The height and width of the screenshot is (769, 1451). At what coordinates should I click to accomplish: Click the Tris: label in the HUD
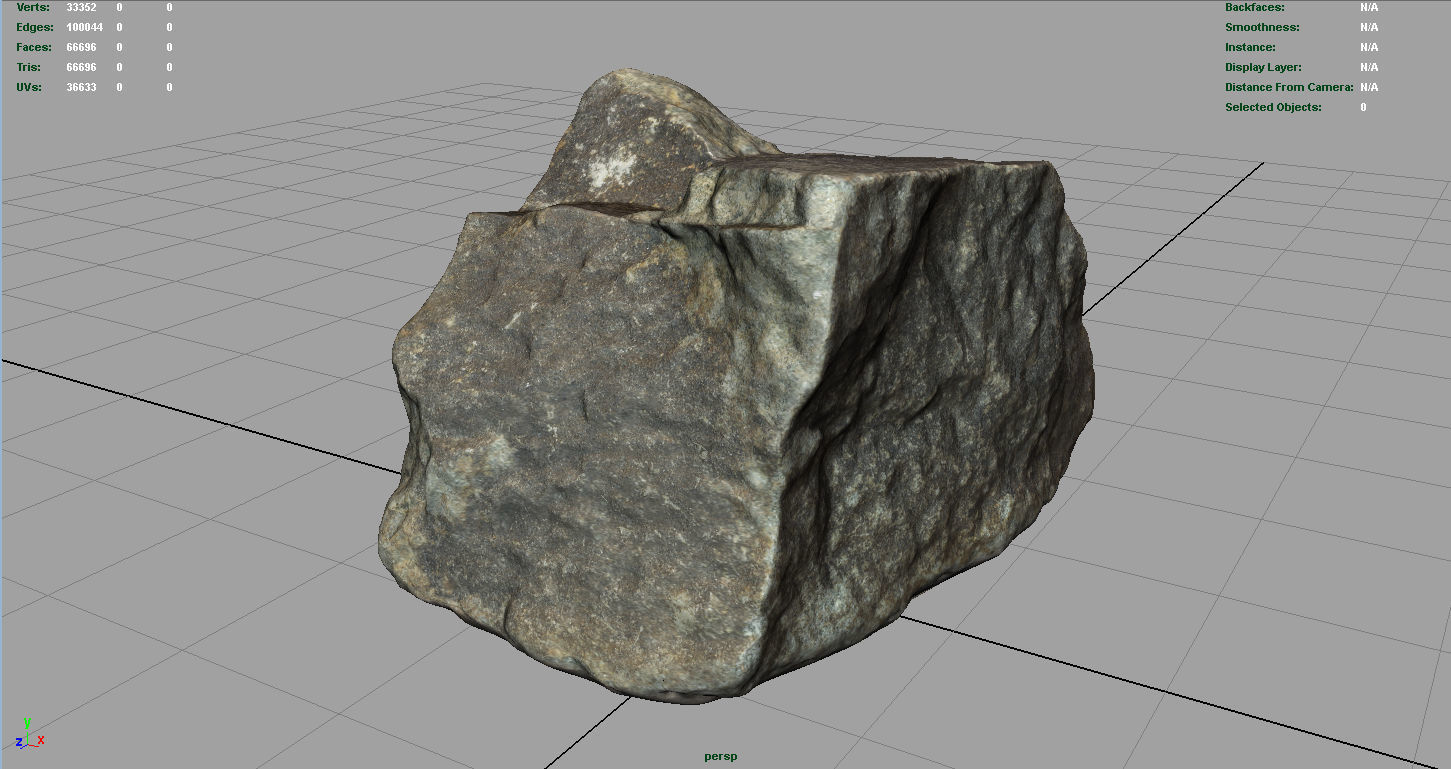[x=29, y=67]
